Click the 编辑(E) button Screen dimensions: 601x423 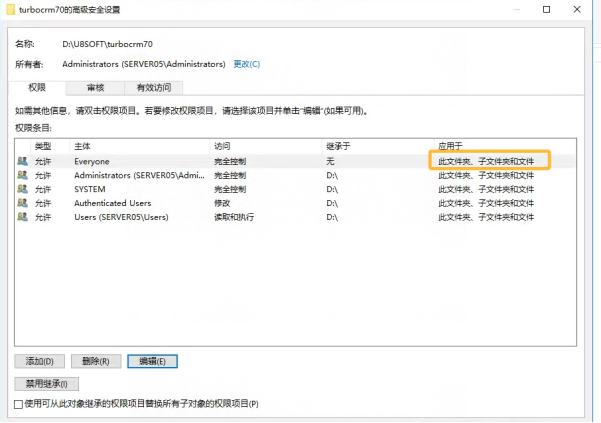click(152, 361)
